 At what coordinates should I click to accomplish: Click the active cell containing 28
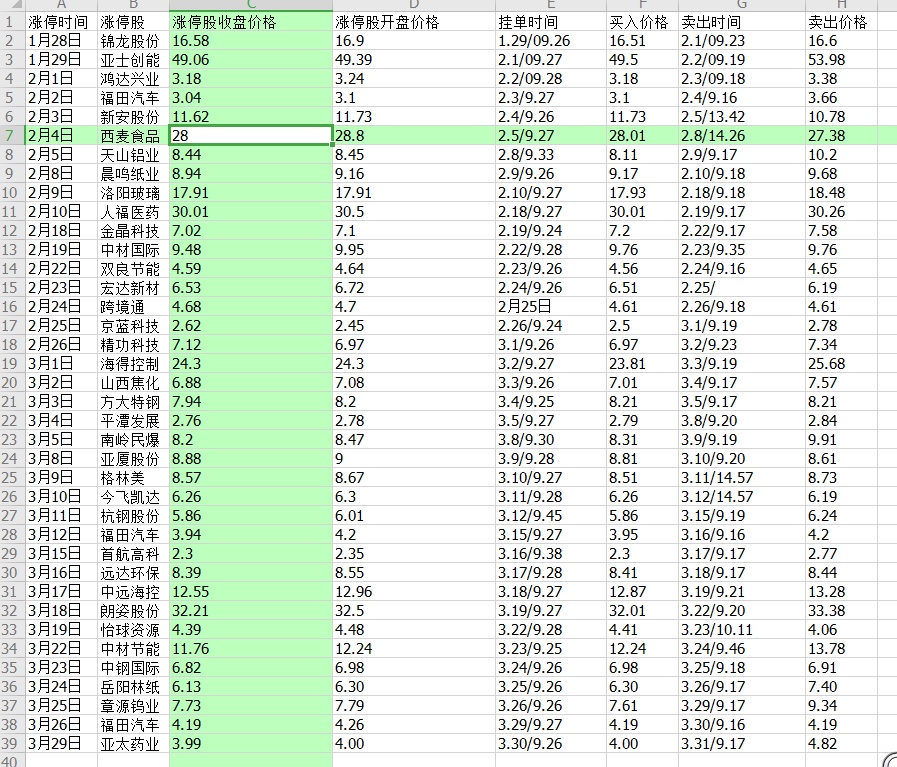click(x=251, y=136)
